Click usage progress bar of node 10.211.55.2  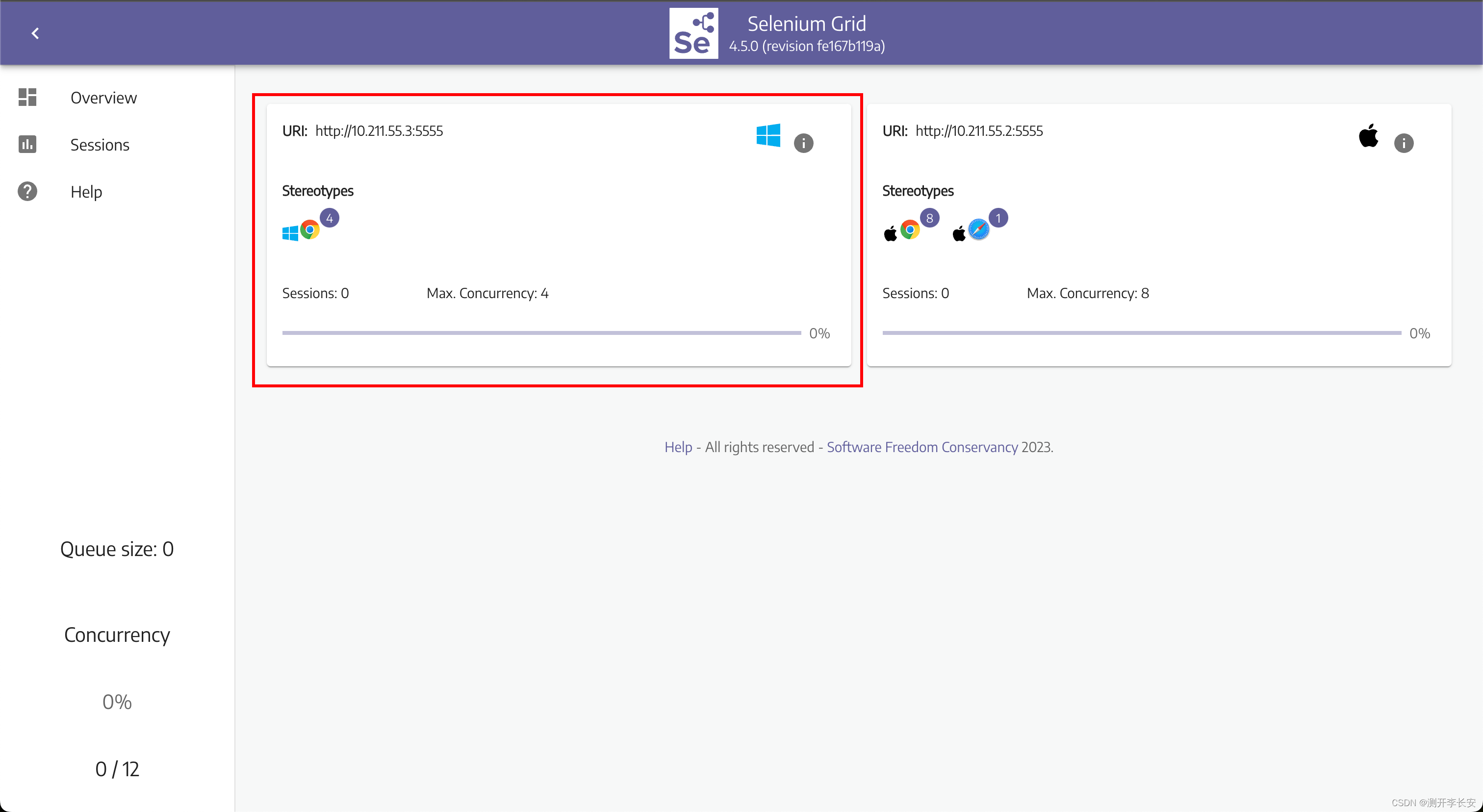pyautogui.click(x=1142, y=332)
